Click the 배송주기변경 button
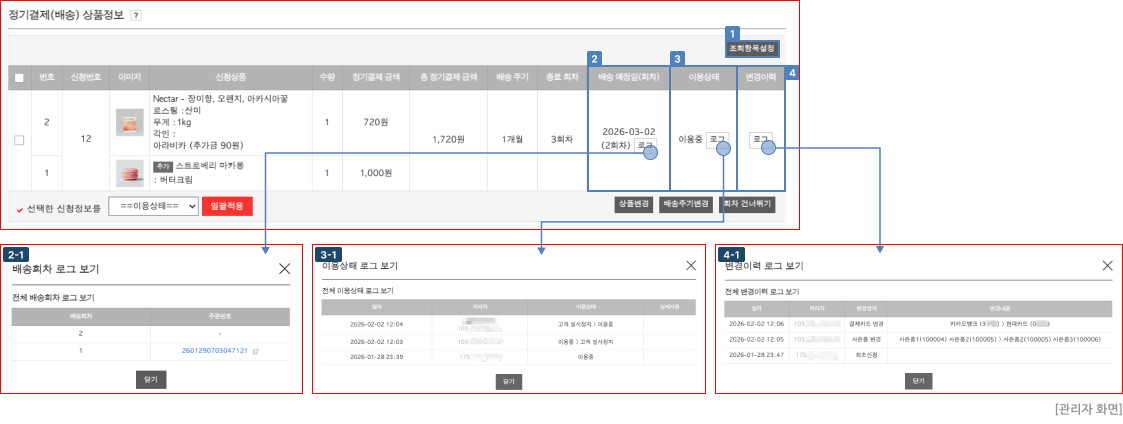 pos(686,204)
